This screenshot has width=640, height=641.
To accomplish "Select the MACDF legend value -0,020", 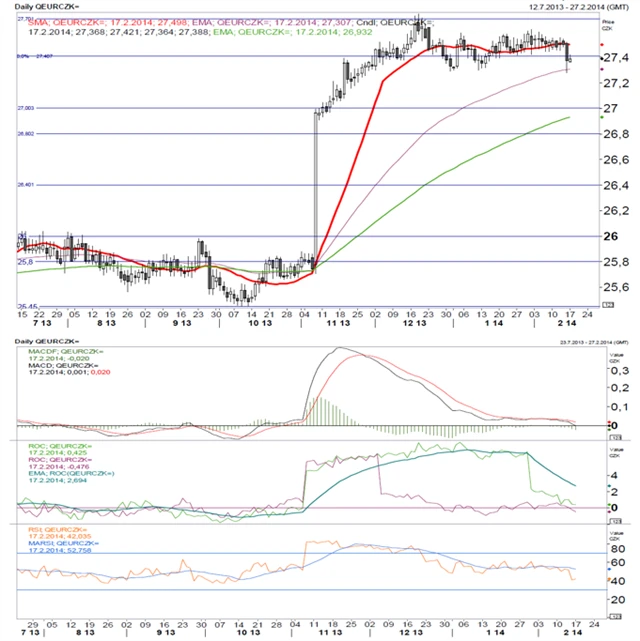I will coord(78,358).
